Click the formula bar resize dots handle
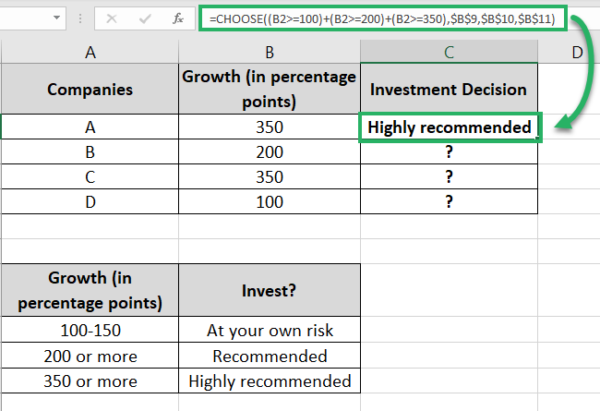 (x=80, y=18)
